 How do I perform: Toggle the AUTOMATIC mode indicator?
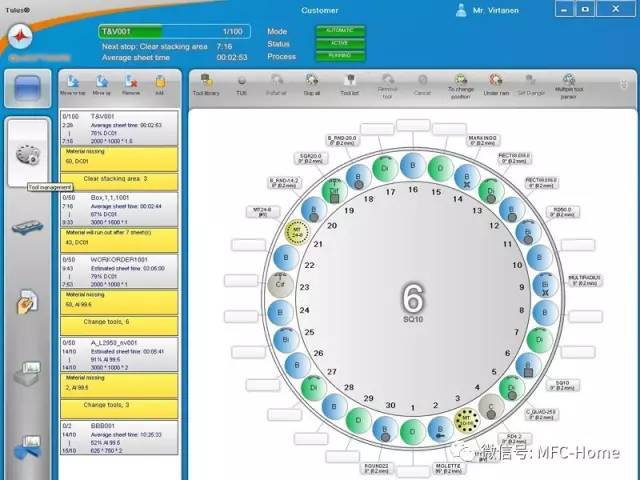point(340,31)
